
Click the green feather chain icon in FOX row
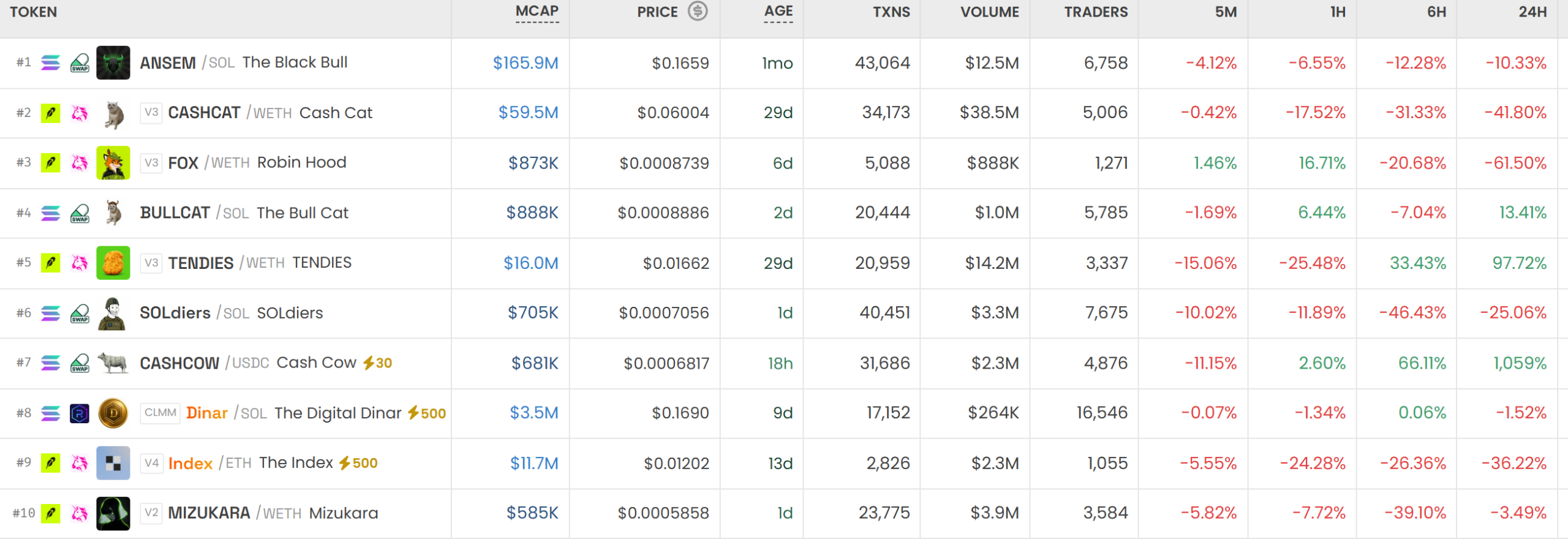(51, 163)
